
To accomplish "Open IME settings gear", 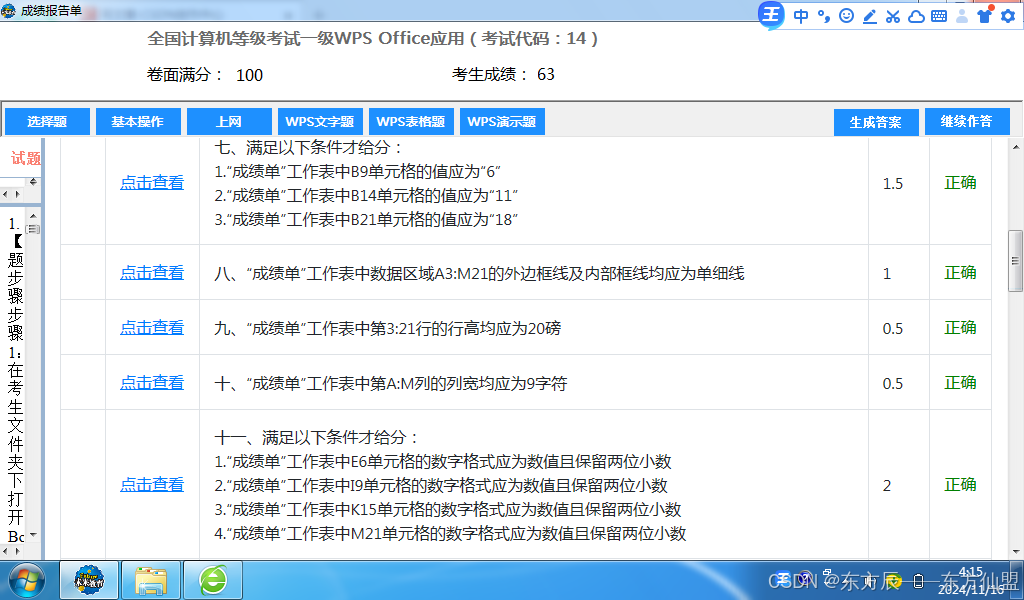I will click(x=1008, y=16).
